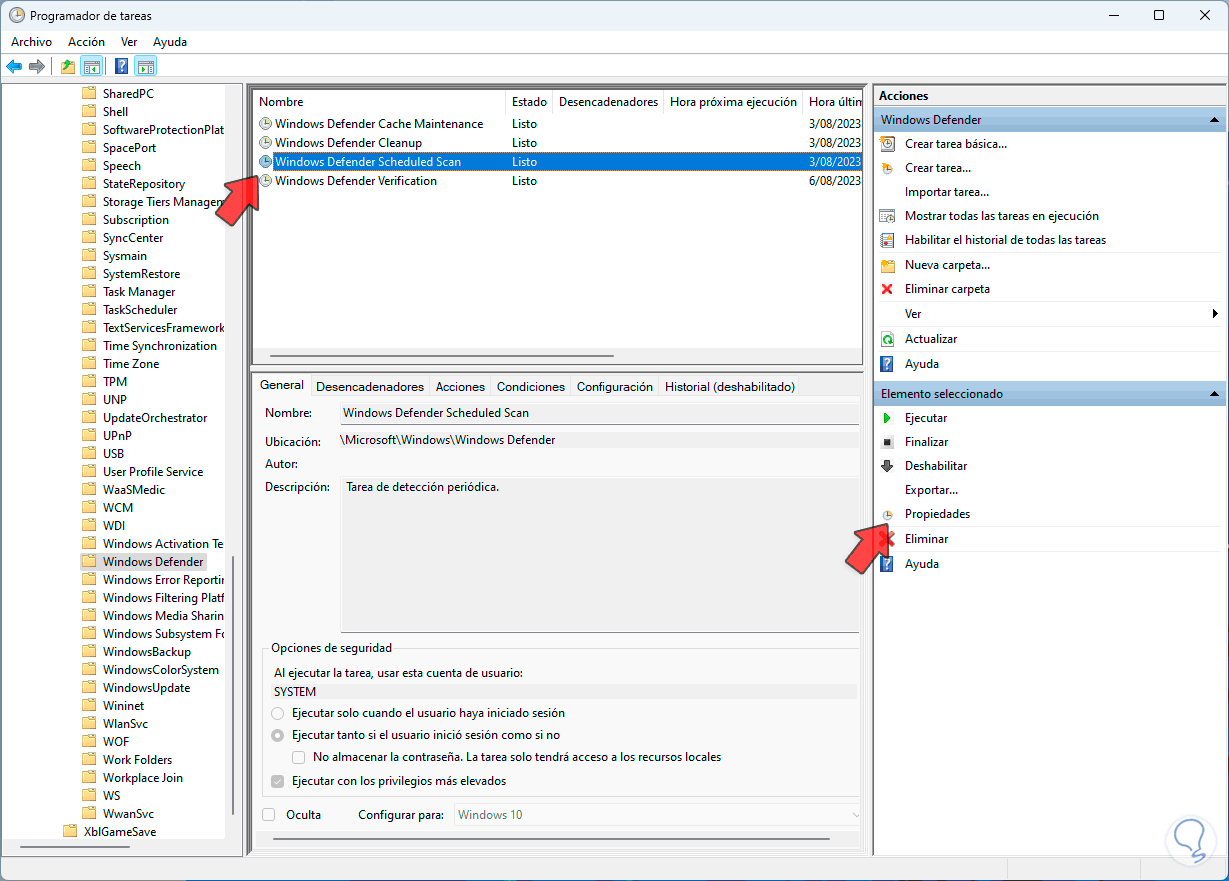1229x881 pixels.
Task: Click the Ayuda icon under Elemento seleccionado
Action: (887, 564)
